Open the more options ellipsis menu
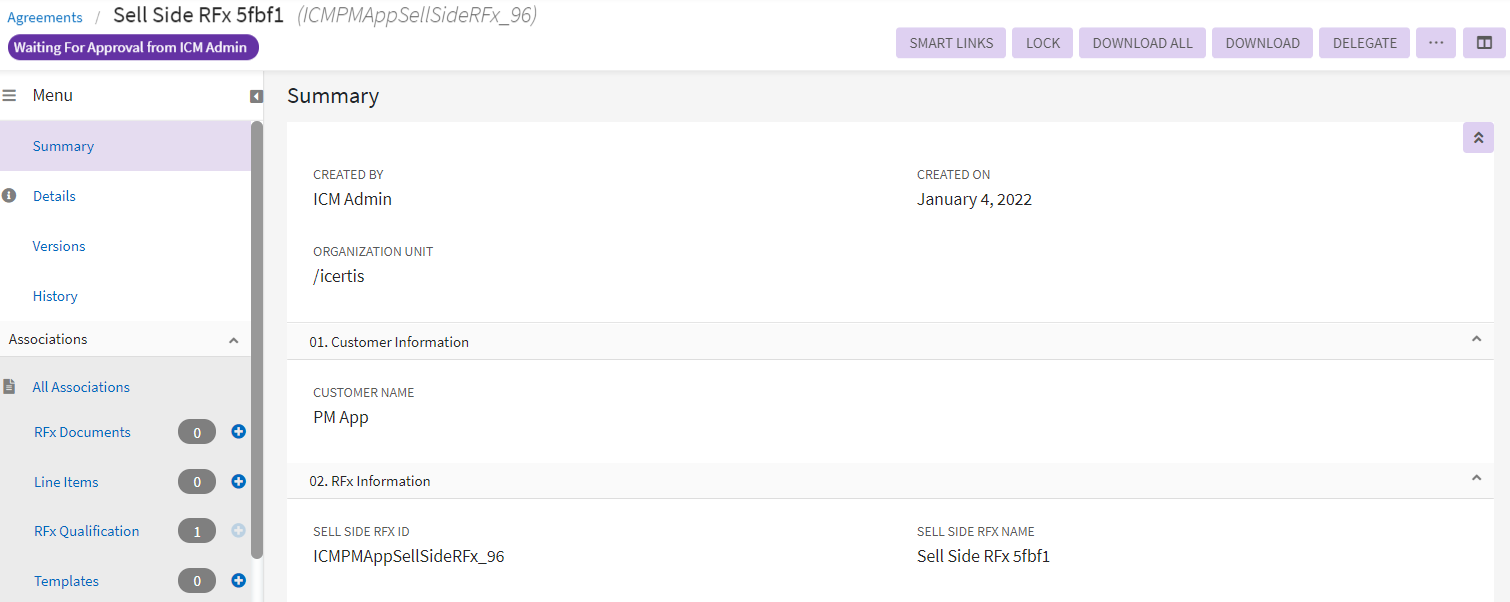The image size is (1510, 602). [1436, 43]
